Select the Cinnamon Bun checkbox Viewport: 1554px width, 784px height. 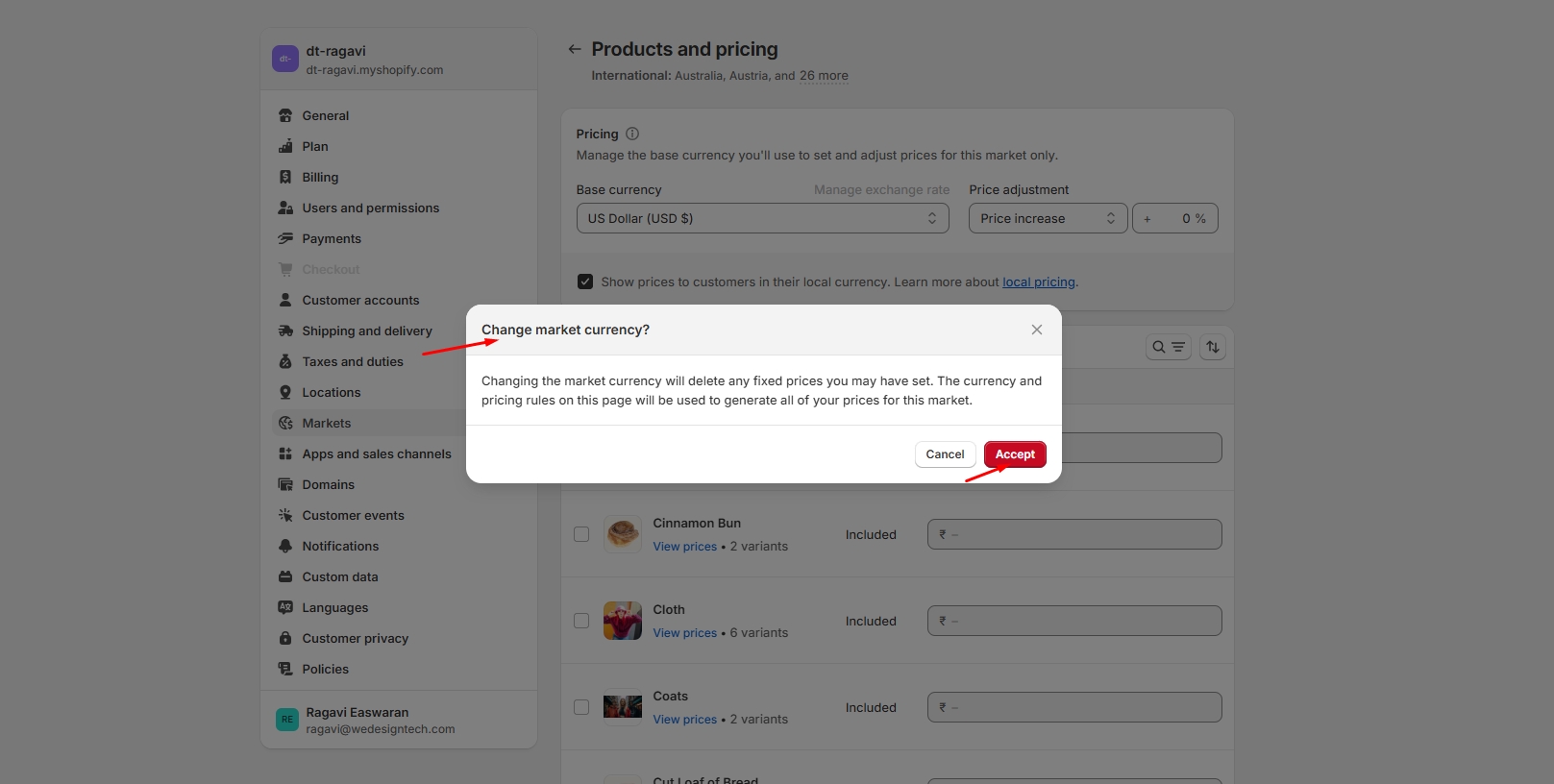pos(581,534)
